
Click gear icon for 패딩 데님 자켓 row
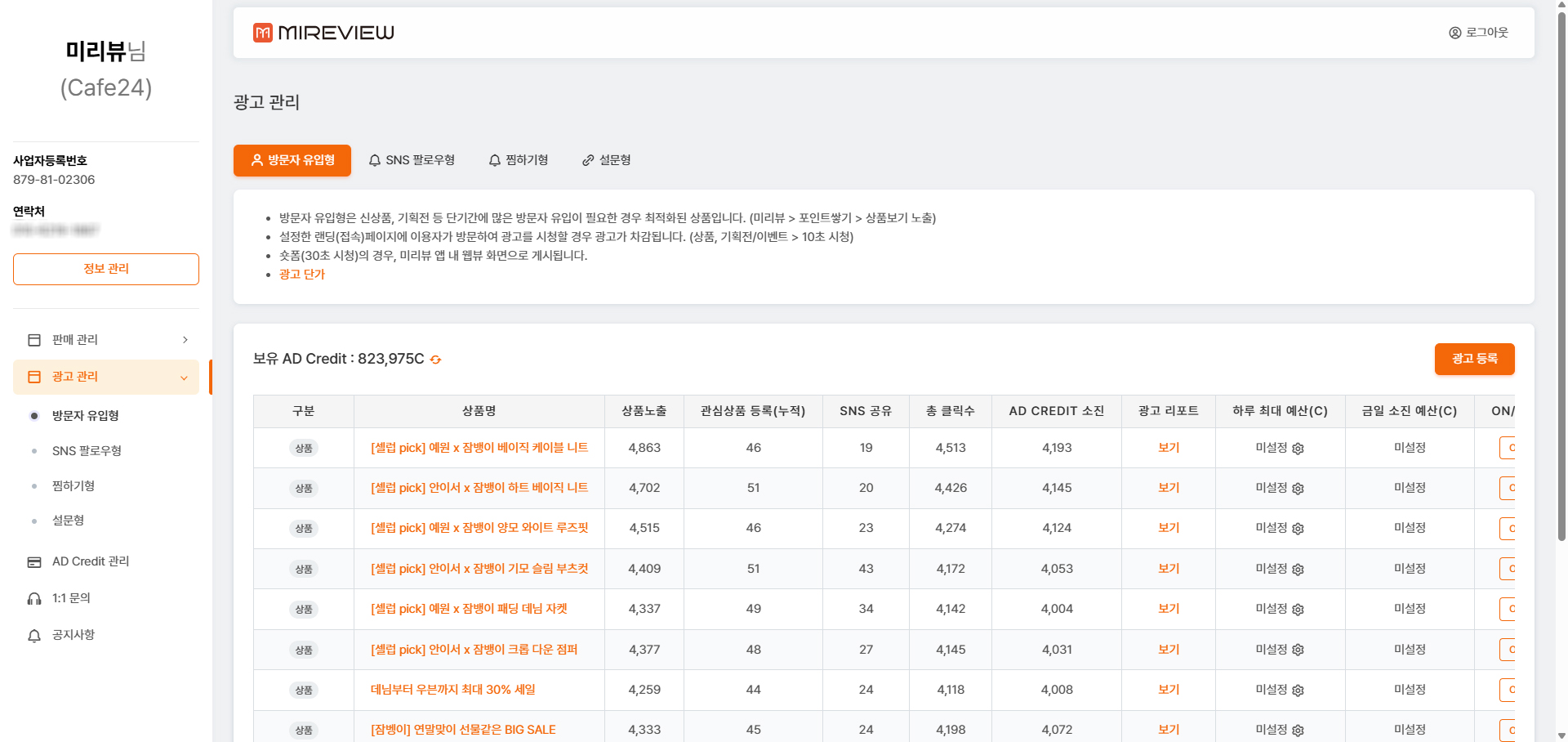(1298, 610)
